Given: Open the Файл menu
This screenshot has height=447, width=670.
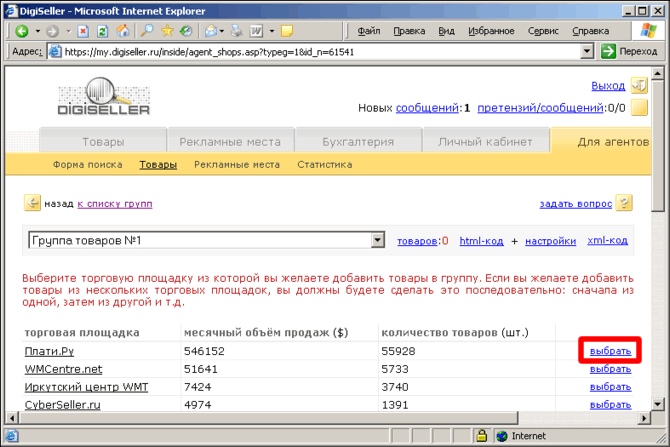Looking at the screenshot, I should pyautogui.click(x=369, y=31).
